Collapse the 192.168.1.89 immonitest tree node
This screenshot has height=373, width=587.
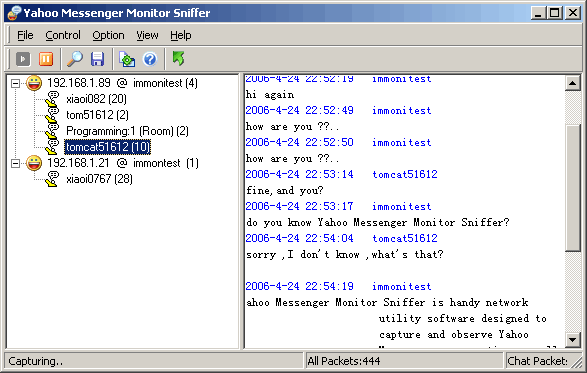[x=15, y=83]
